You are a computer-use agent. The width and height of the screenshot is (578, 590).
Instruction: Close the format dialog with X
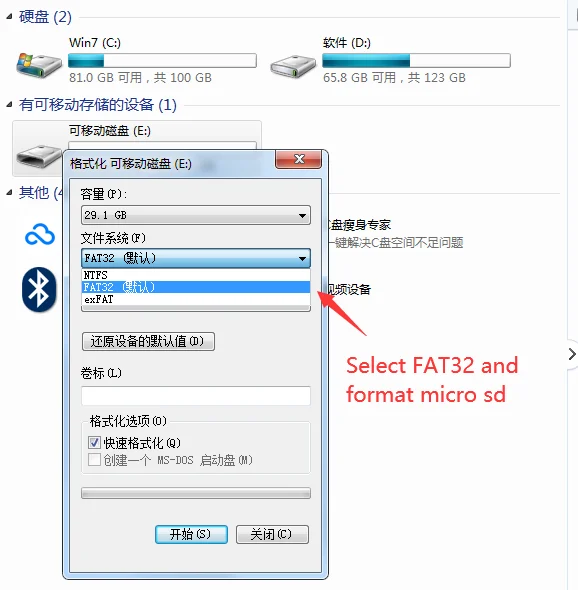pos(299,159)
